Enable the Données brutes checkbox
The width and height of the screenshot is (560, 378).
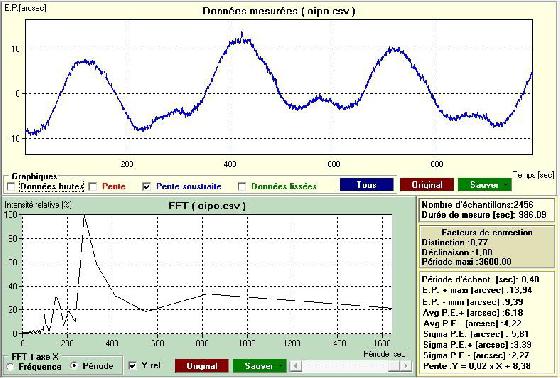click(11, 186)
